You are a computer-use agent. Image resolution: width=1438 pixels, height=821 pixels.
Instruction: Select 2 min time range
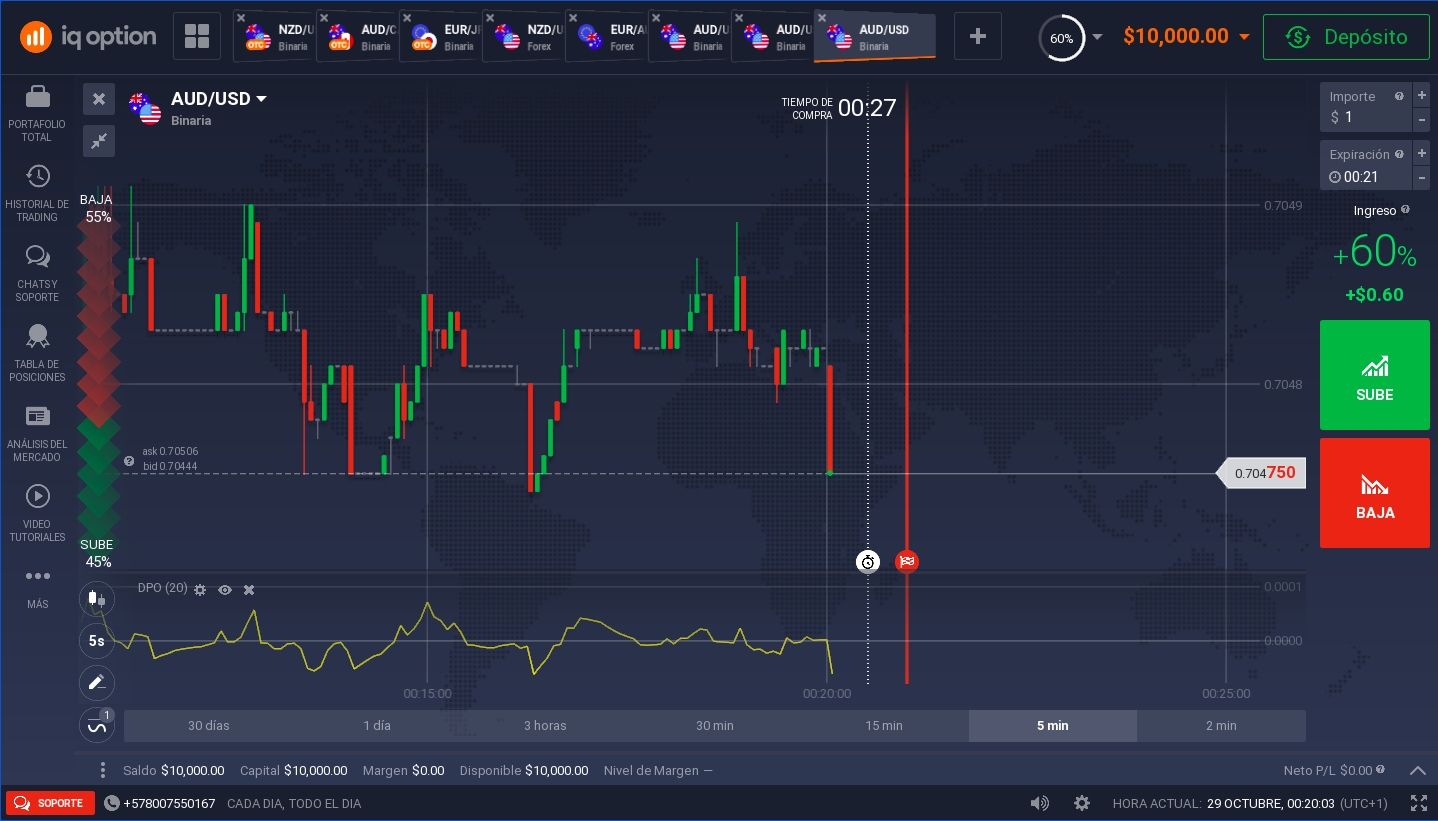(1221, 726)
